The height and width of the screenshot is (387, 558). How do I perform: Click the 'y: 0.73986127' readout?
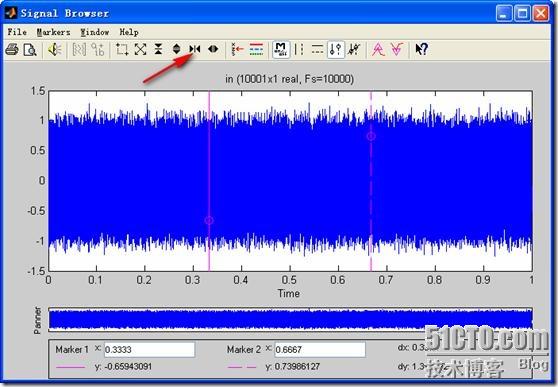(x=293, y=366)
